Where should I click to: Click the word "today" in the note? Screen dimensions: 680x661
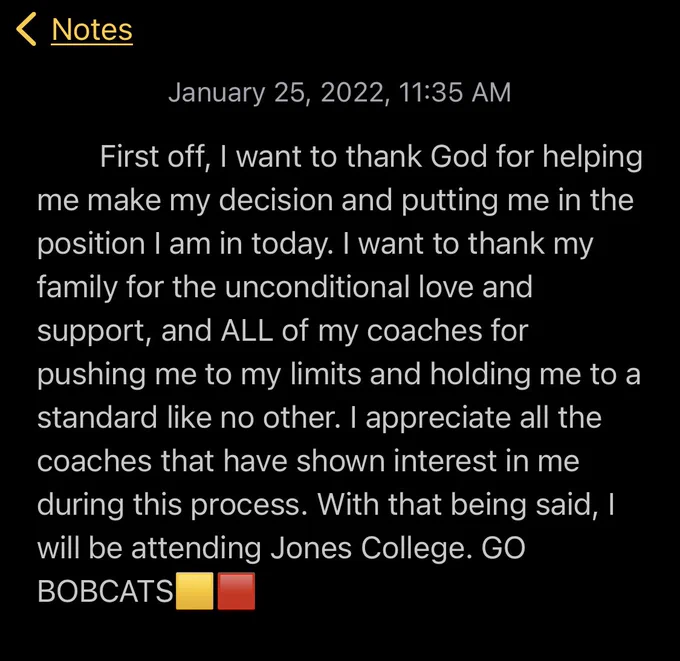point(289,245)
